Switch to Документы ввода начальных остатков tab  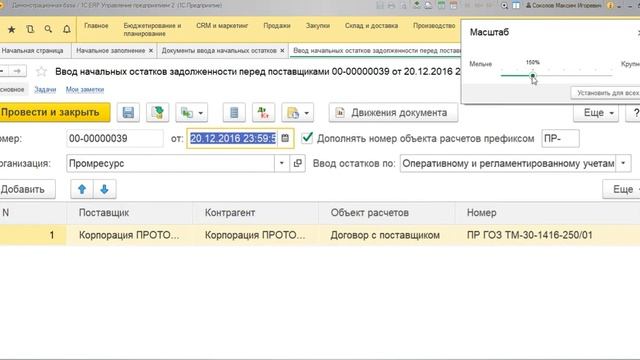click(219, 51)
